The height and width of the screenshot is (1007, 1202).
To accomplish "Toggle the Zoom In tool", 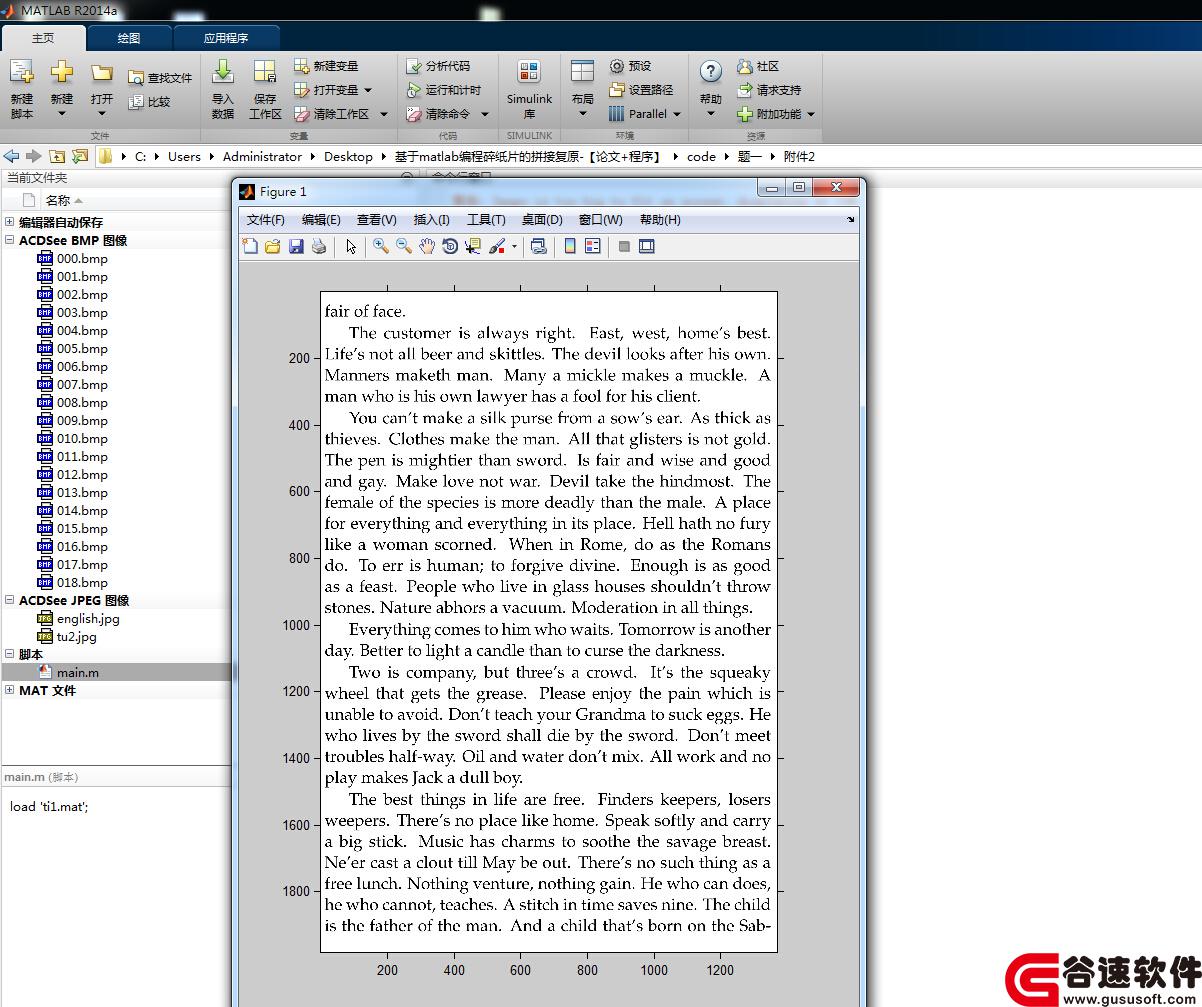I will pos(381,246).
